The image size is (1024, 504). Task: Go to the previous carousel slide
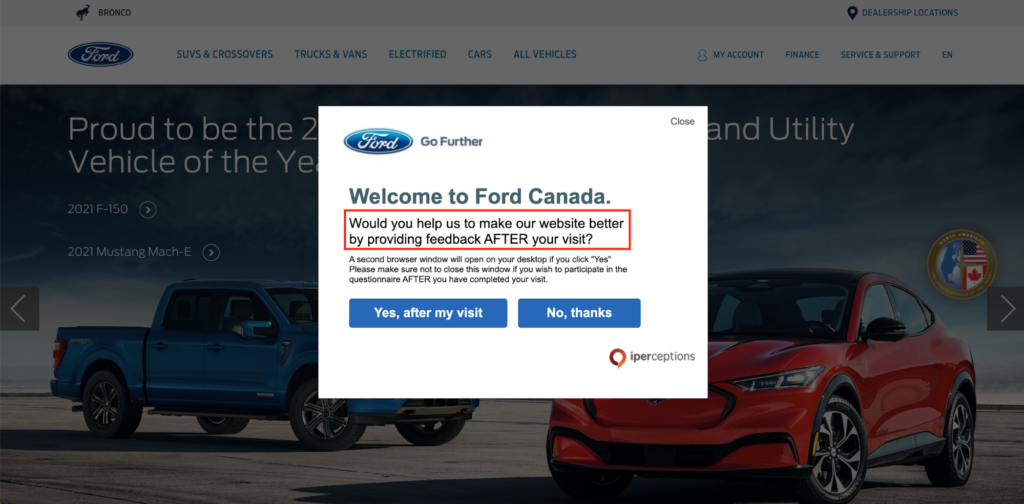(x=18, y=309)
